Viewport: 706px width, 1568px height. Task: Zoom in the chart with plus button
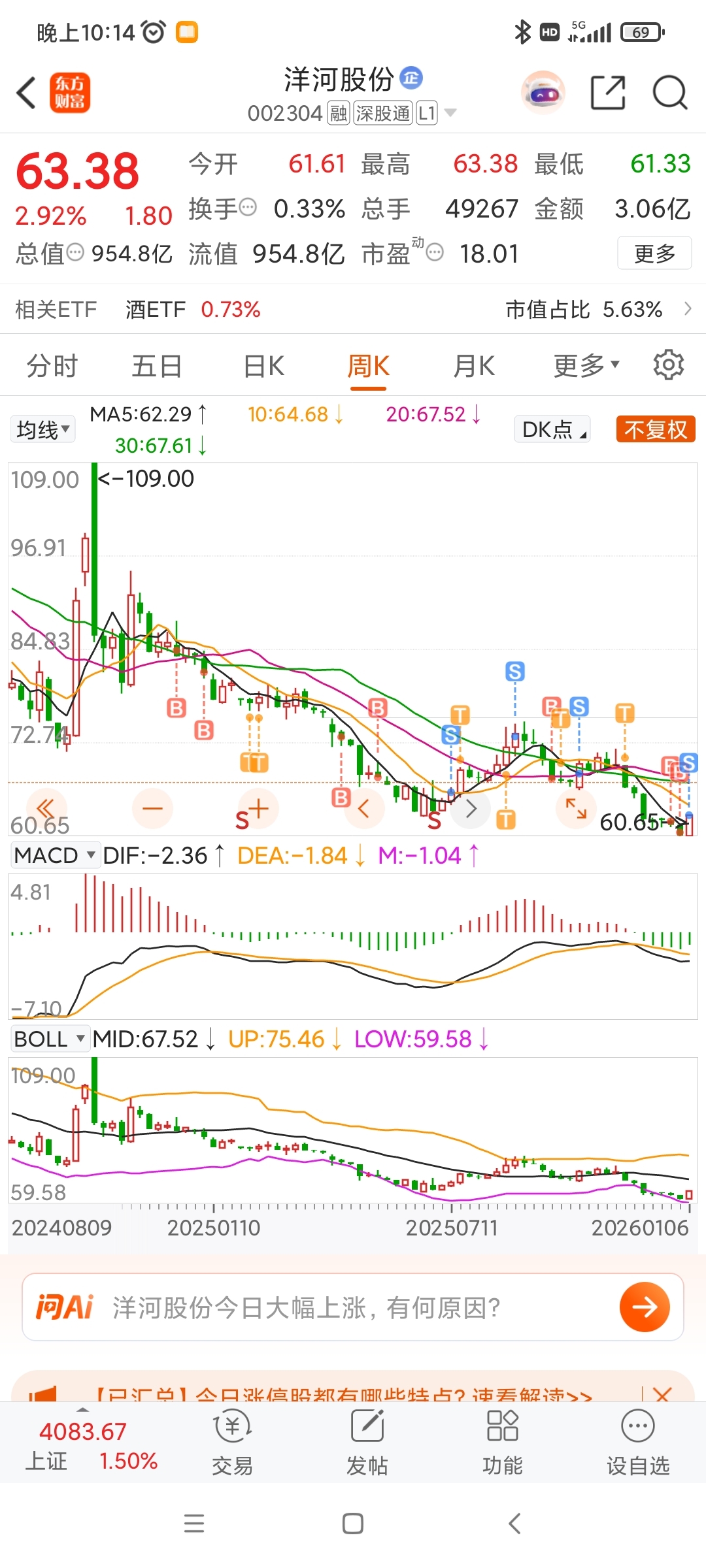[259, 809]
